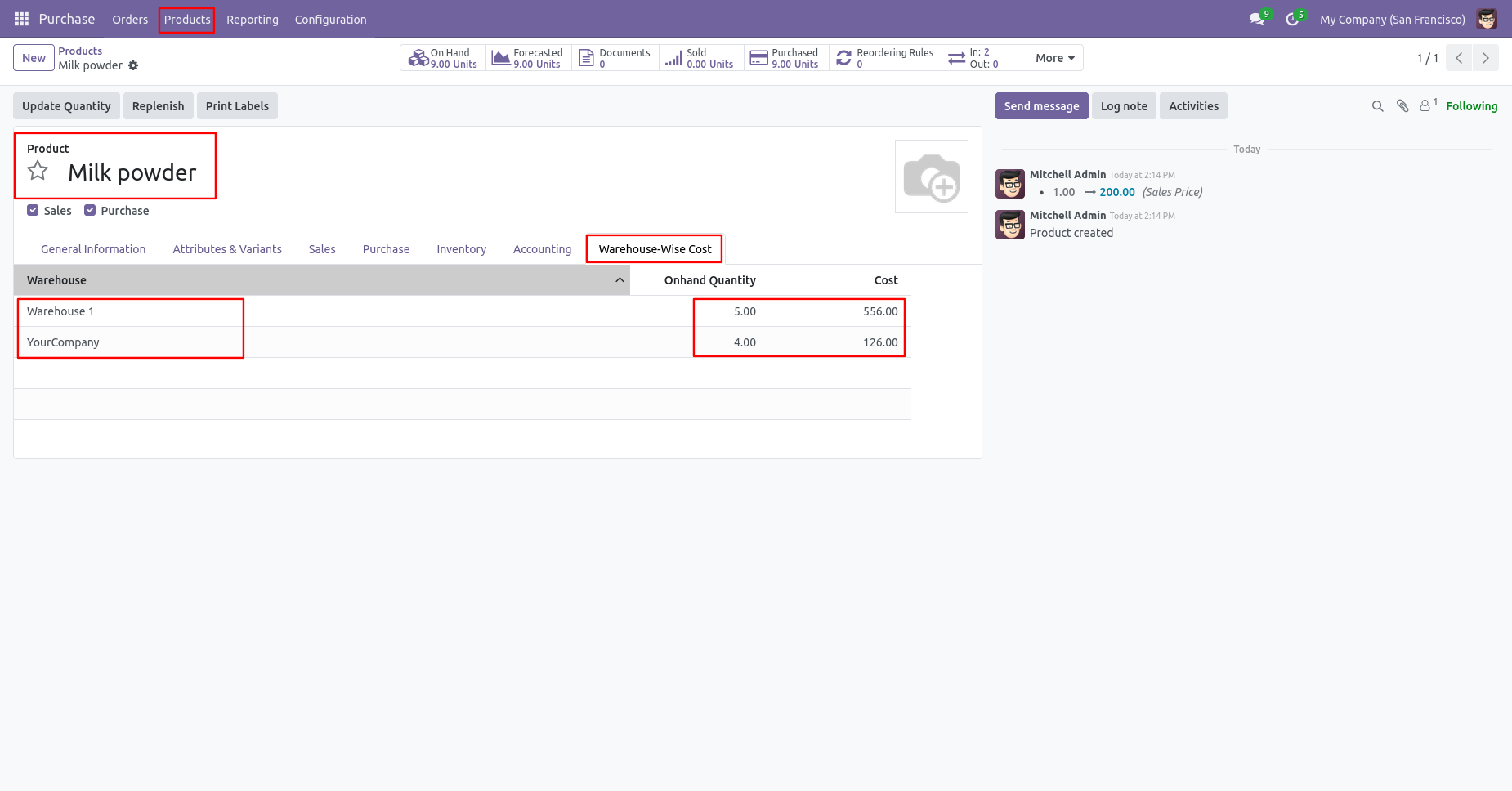The image size is (1512, 791).
Task: Open the Configuration menu
Action: 330,20
